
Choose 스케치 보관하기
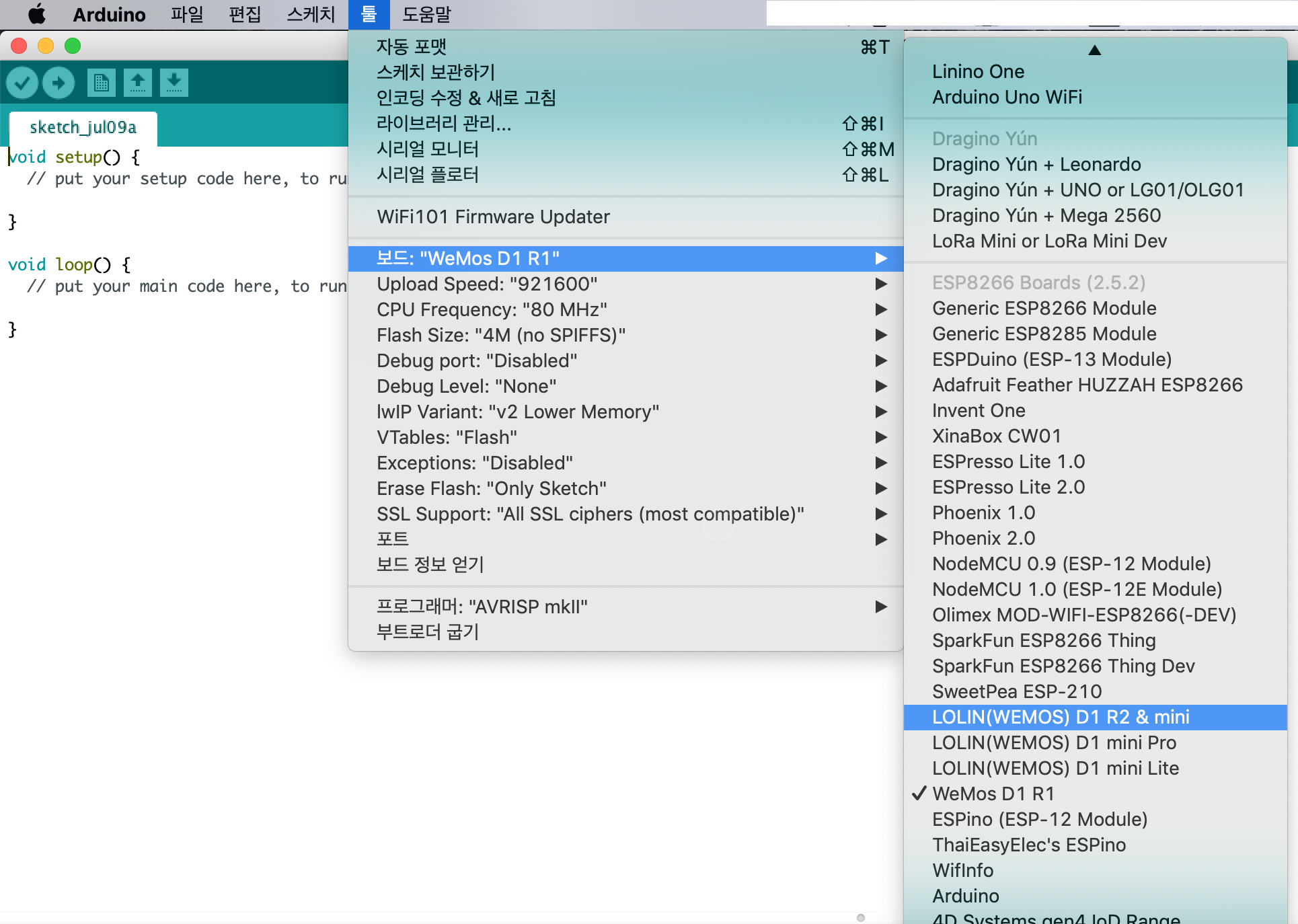coord(625,73)
